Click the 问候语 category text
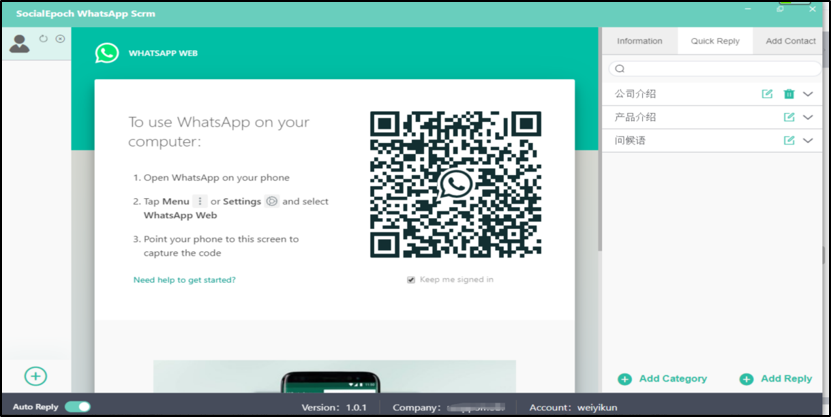Viewport: 831px width, 417px height. pos(630,140)
